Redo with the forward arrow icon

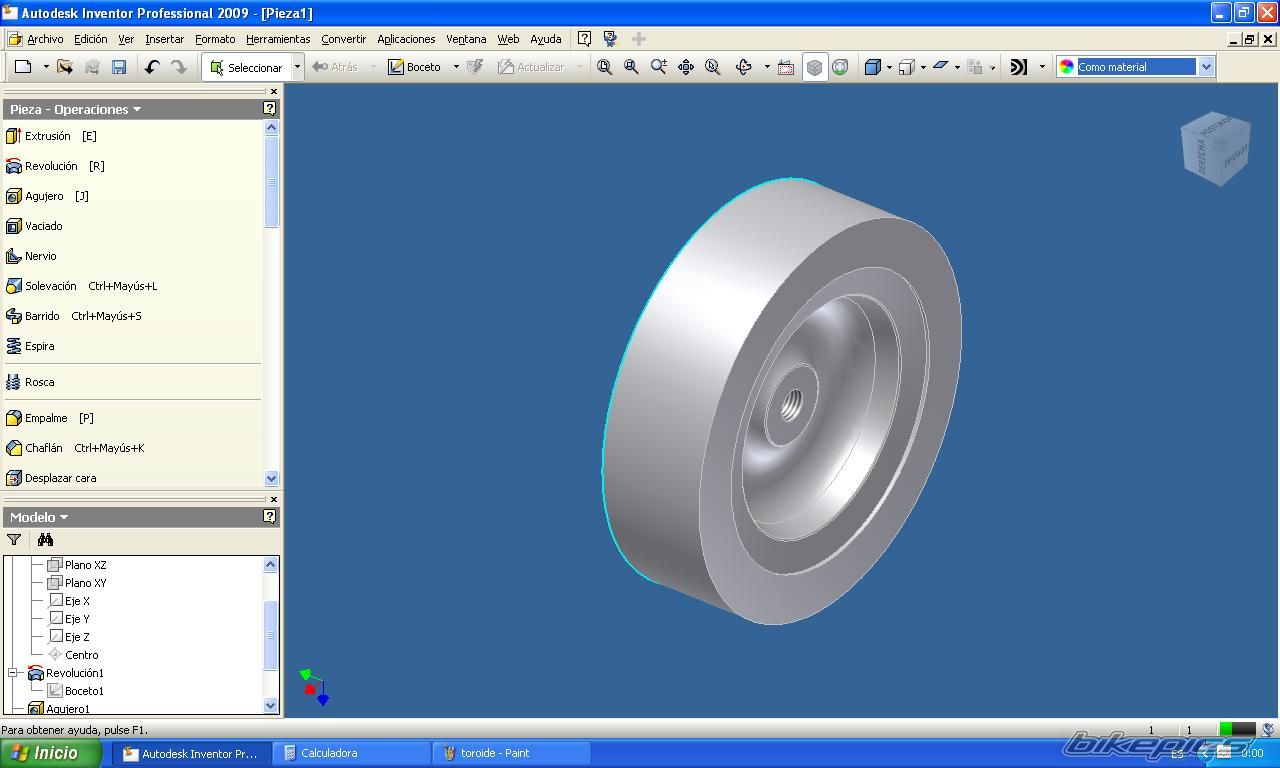[x=179, y=67]
